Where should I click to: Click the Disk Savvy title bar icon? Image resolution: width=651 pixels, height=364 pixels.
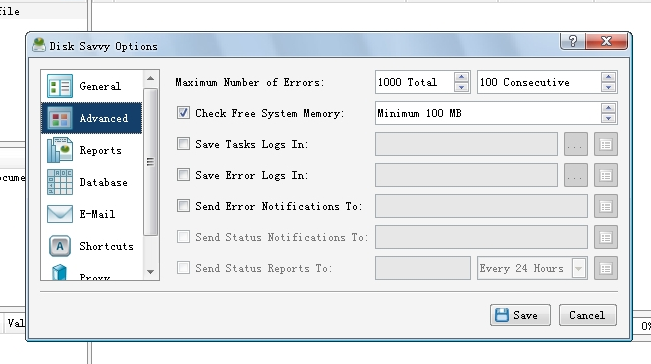coord(39,45)
